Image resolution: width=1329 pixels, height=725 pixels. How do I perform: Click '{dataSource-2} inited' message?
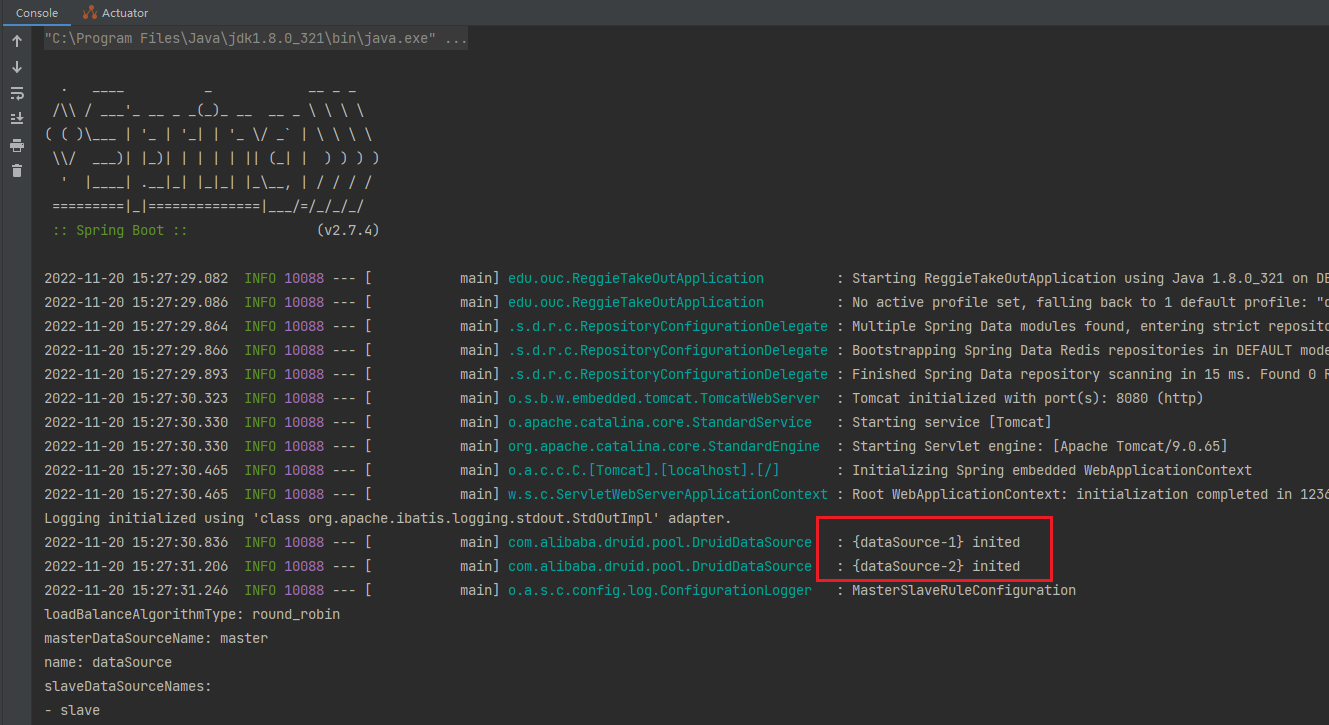point(936,566)
